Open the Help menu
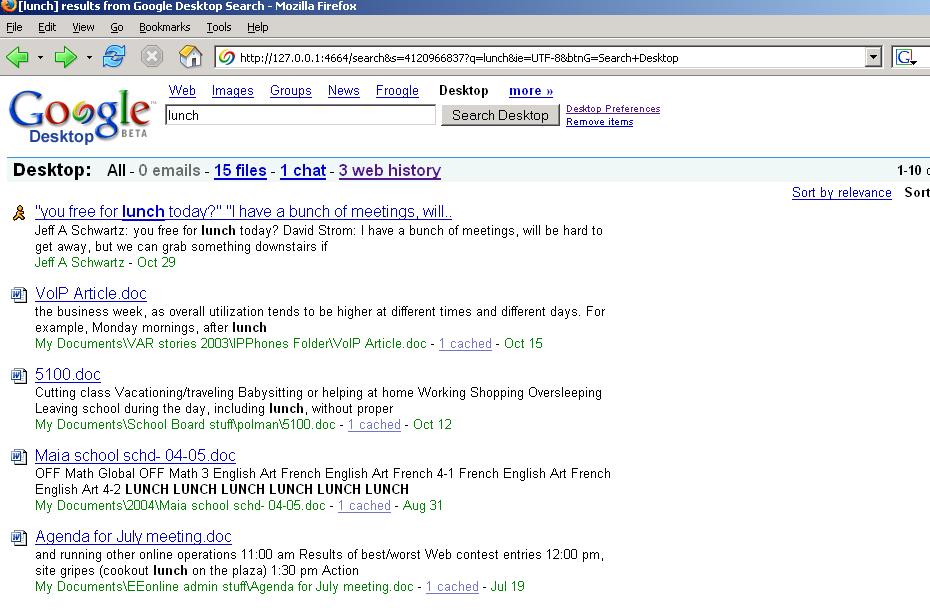This screenshot has width=930, height=610. [257, 27]
